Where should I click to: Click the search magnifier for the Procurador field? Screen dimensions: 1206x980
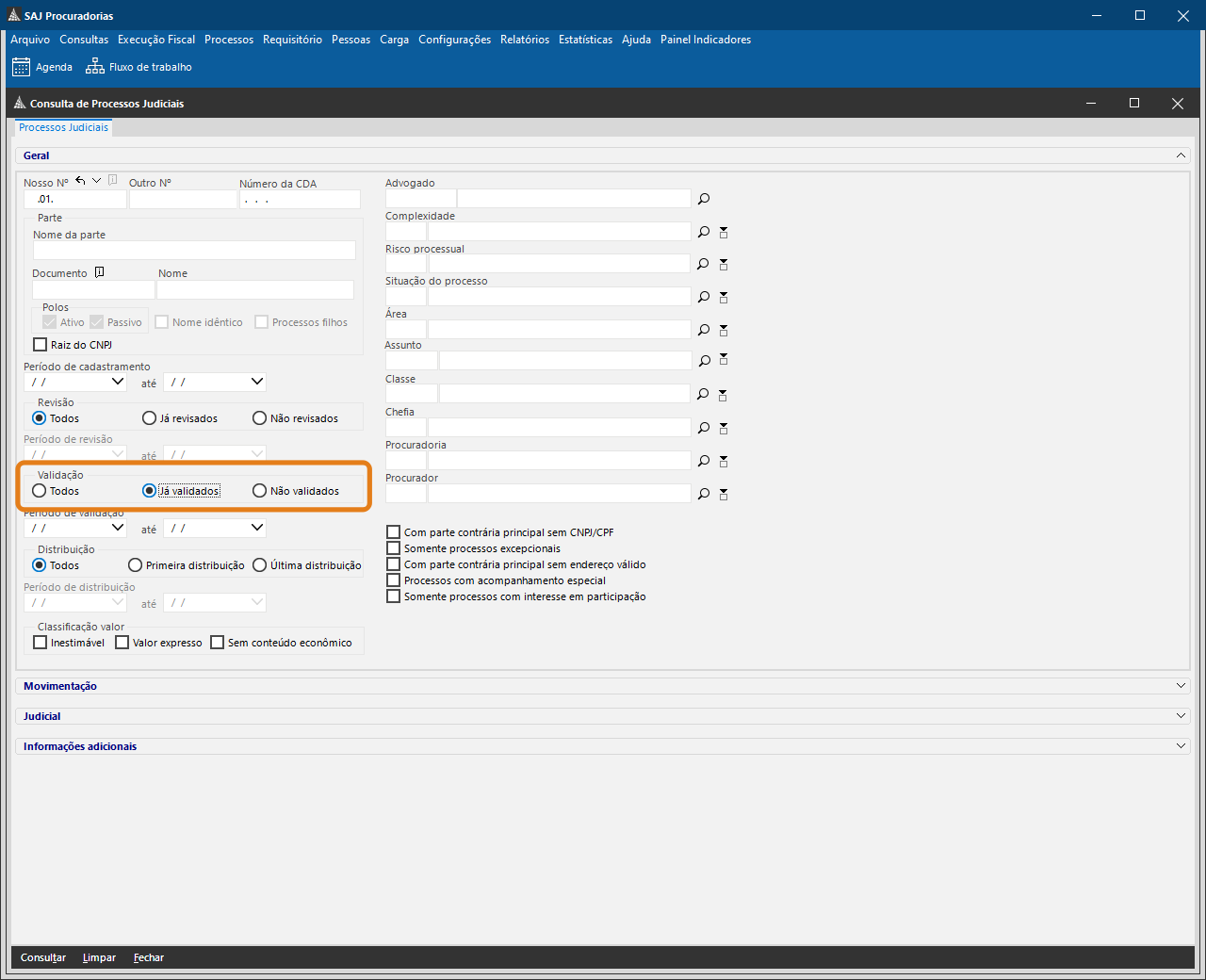coord(704,494)
